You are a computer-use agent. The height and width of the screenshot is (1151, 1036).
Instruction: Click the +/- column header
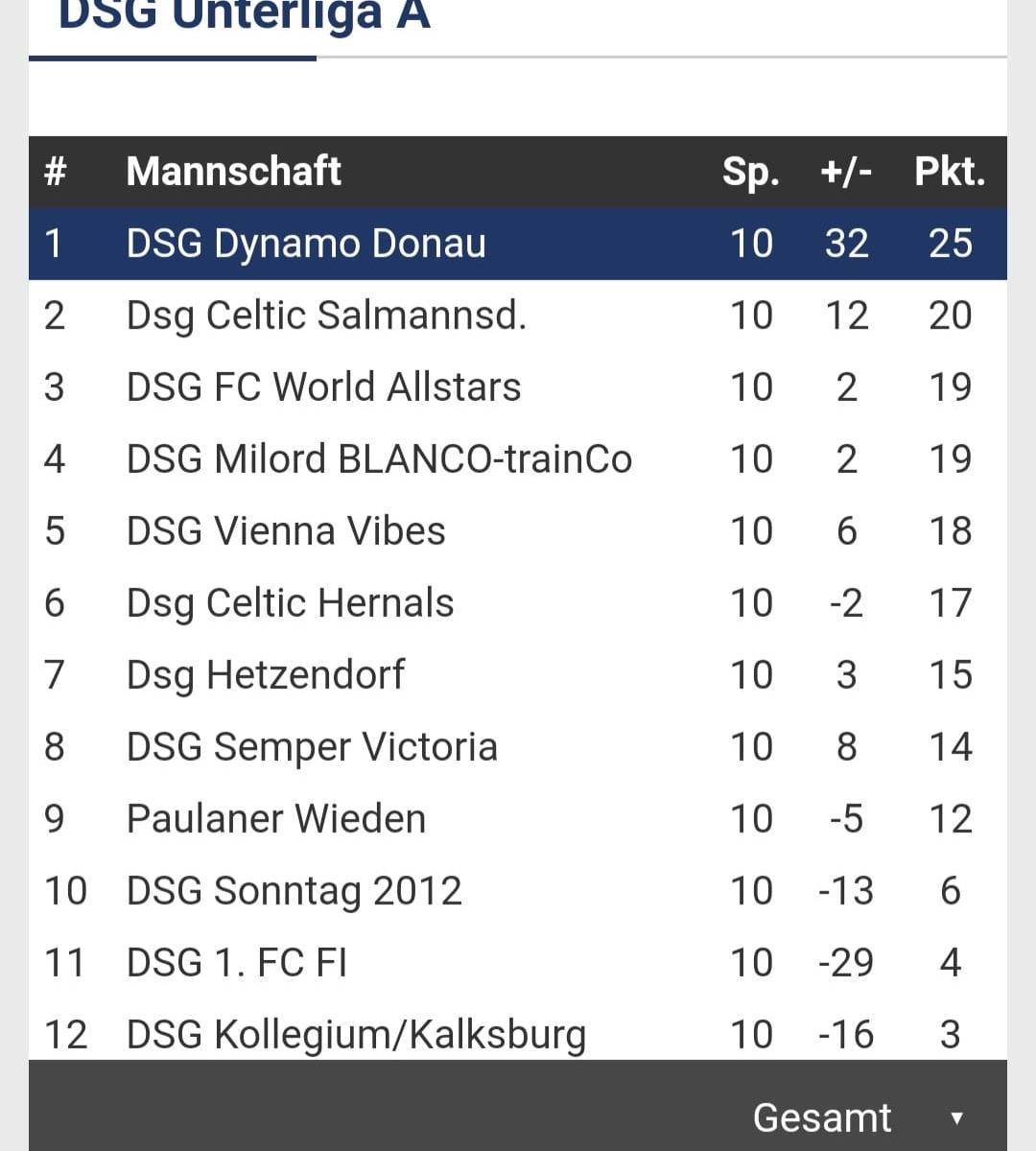tap(846, 172)
